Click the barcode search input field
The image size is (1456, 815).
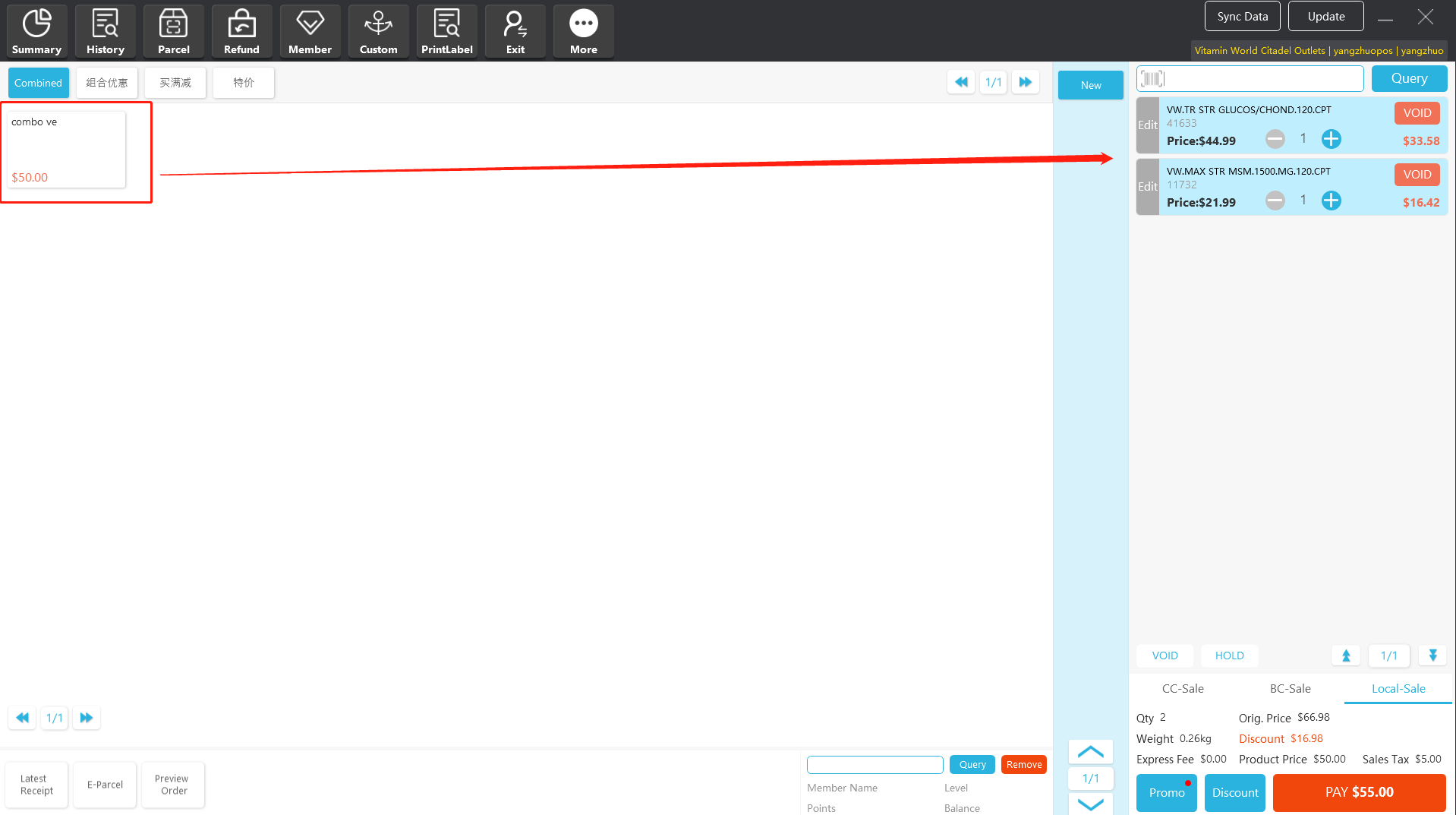(1260, 78)
